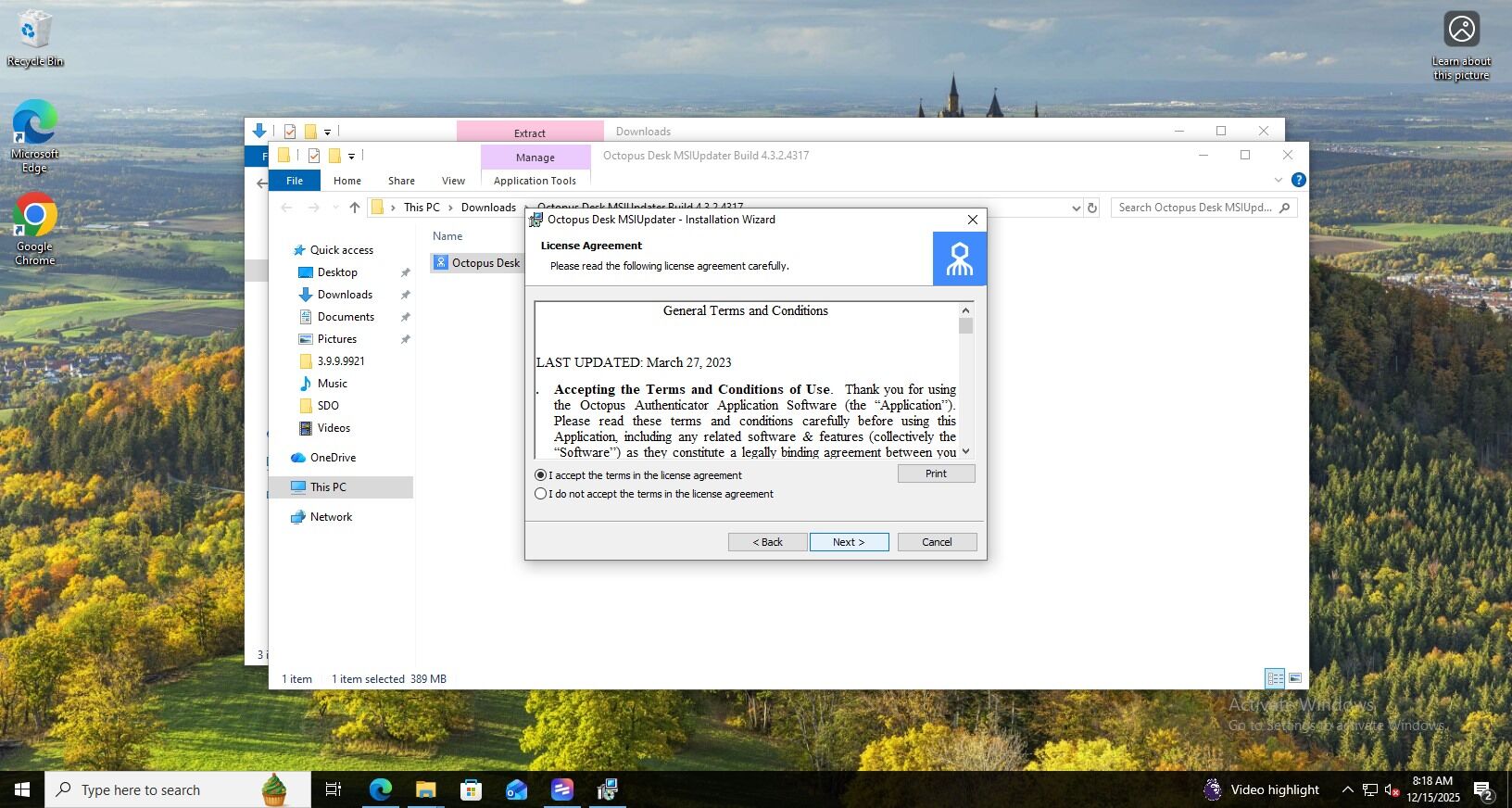This screenshot has width=1512, height=808.
Task: Open Pictures in navigation pane
Action: [337, 339]
